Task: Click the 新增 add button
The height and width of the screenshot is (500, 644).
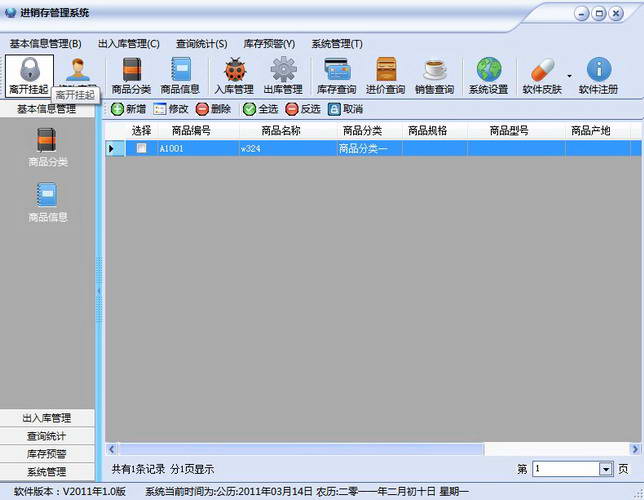Action: [128, 109]
